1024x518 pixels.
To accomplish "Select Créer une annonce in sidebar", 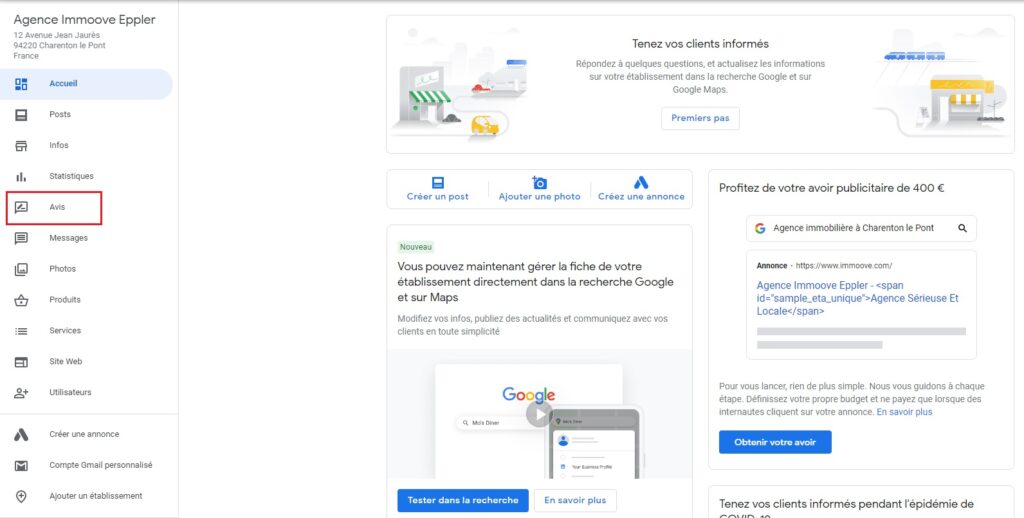I will (86, 434).
